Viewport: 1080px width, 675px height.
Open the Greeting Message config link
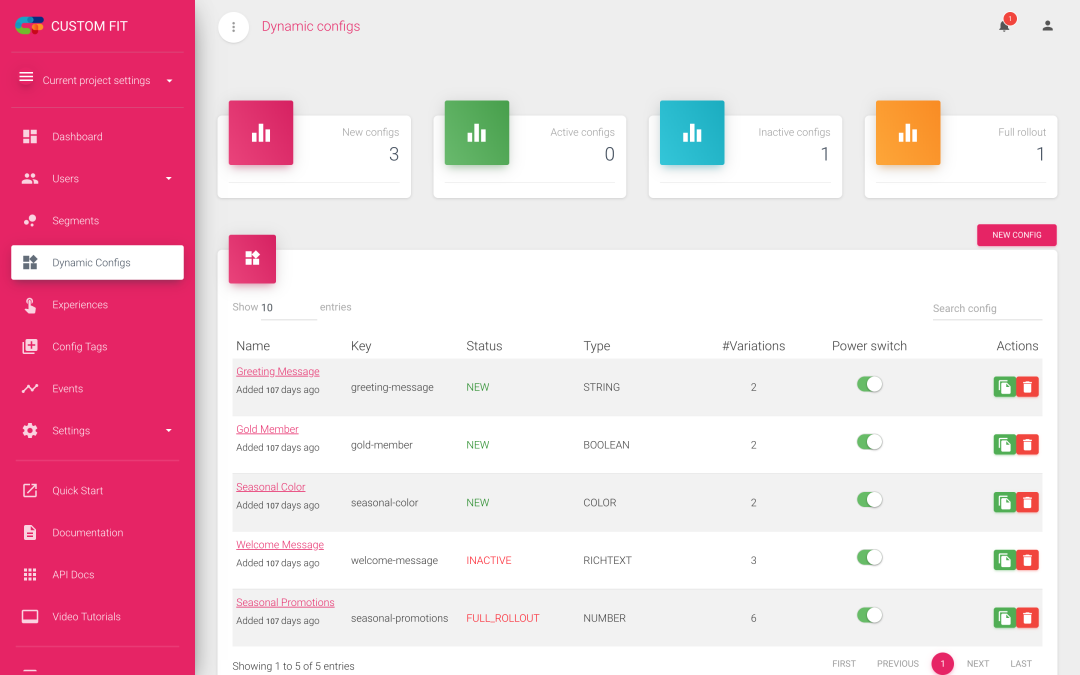pos(278,371)
